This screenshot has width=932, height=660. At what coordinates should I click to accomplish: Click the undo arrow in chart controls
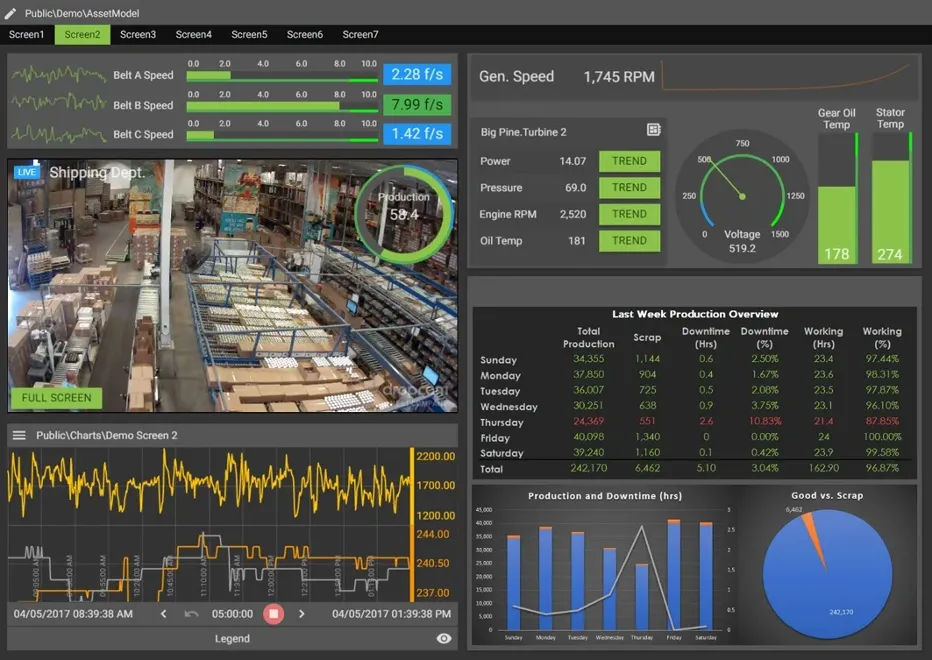[x=191, y=613]
